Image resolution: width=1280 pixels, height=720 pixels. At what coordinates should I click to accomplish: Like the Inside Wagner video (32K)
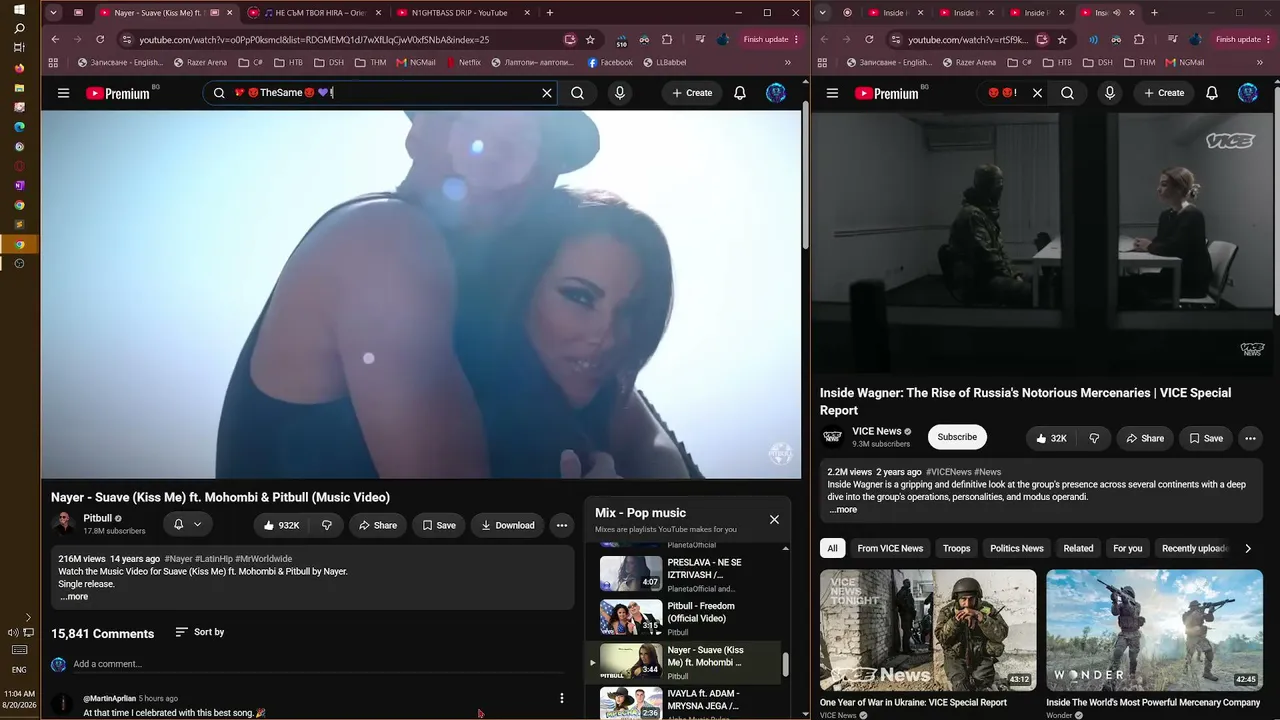(x=1052, y=438)
